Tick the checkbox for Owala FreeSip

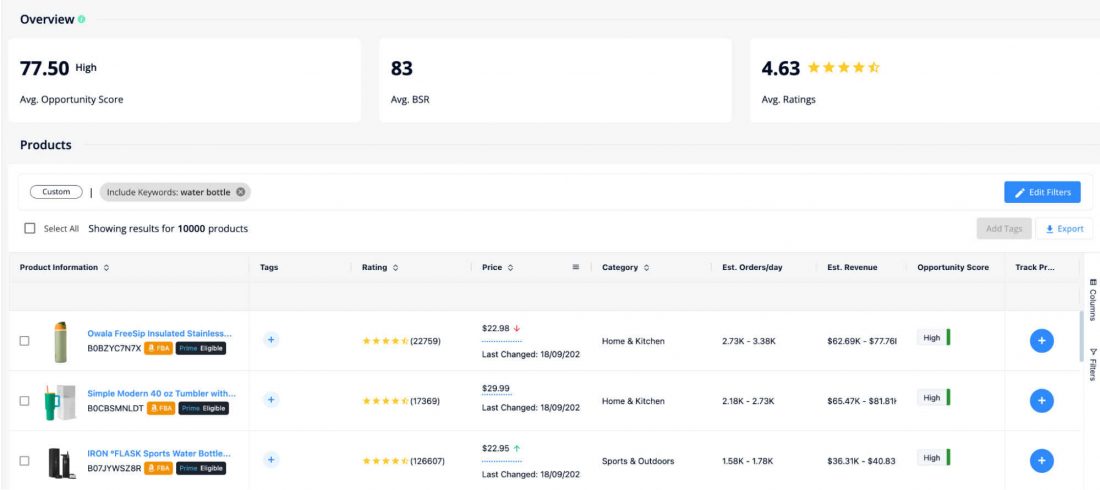pyautogui.click(x=25, y=340)
